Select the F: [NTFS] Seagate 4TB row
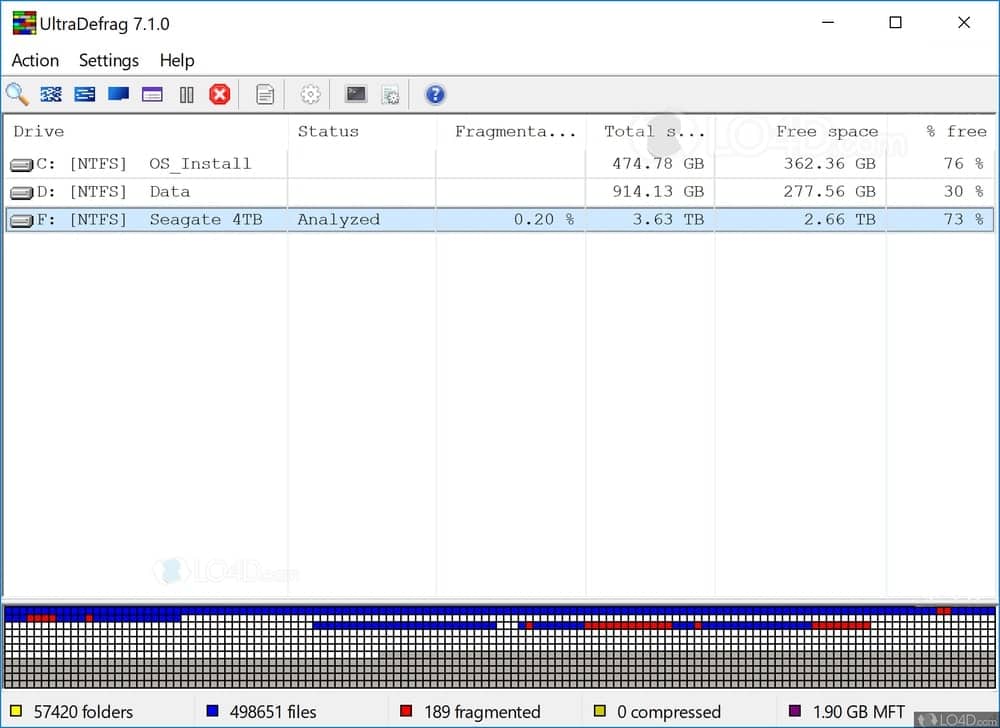 499,220
